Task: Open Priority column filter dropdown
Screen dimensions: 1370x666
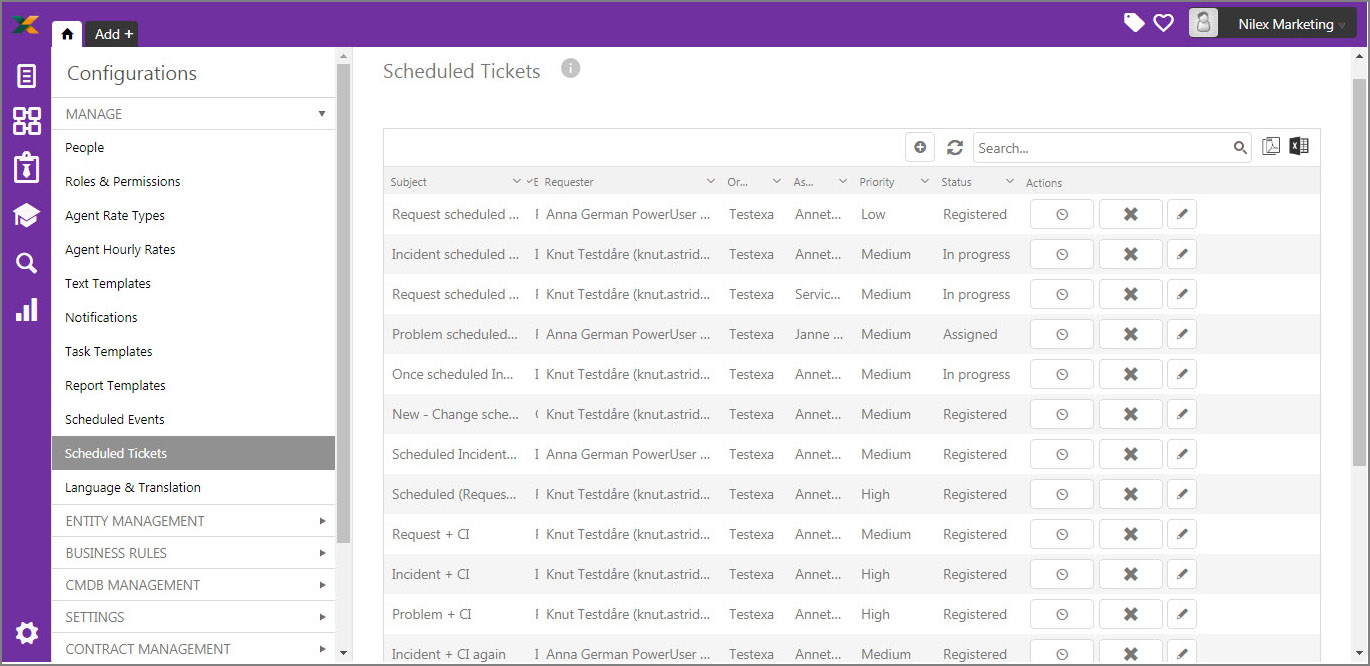Action: 923,182
